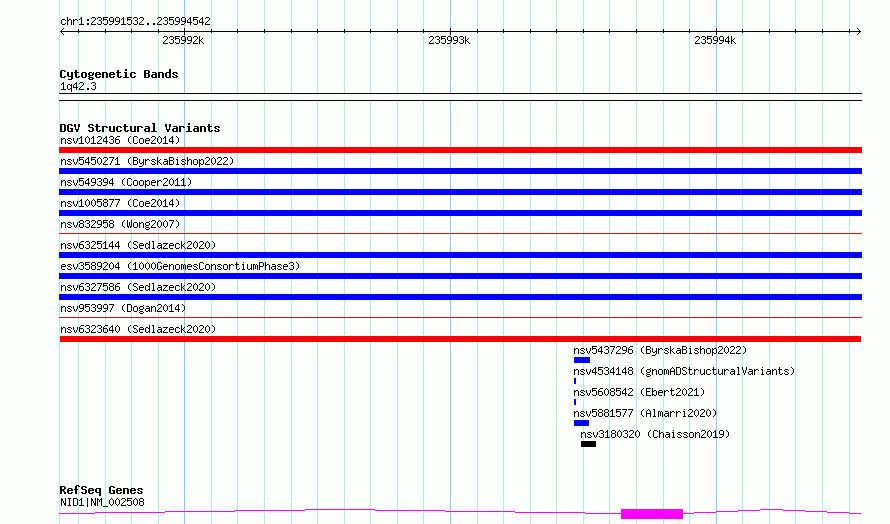Open the nsv3180320 (Chaisson2019) label

tap(655, 434)
